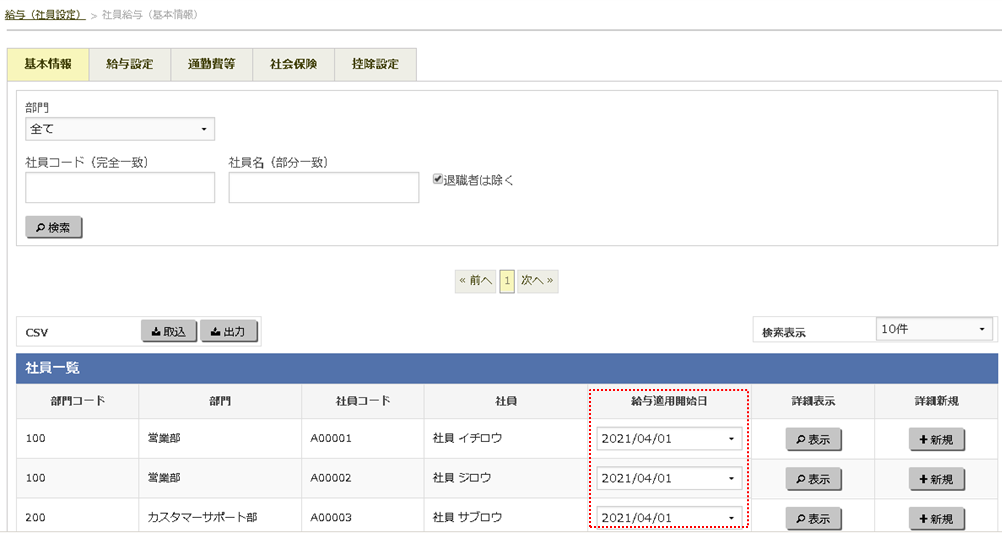Click the CSV 取込 import button

tap(168, 331)
